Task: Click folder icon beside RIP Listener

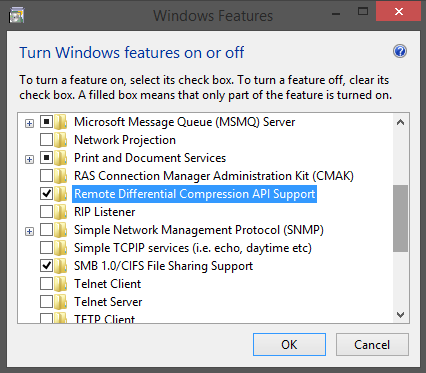Action: tap(61, 212)
